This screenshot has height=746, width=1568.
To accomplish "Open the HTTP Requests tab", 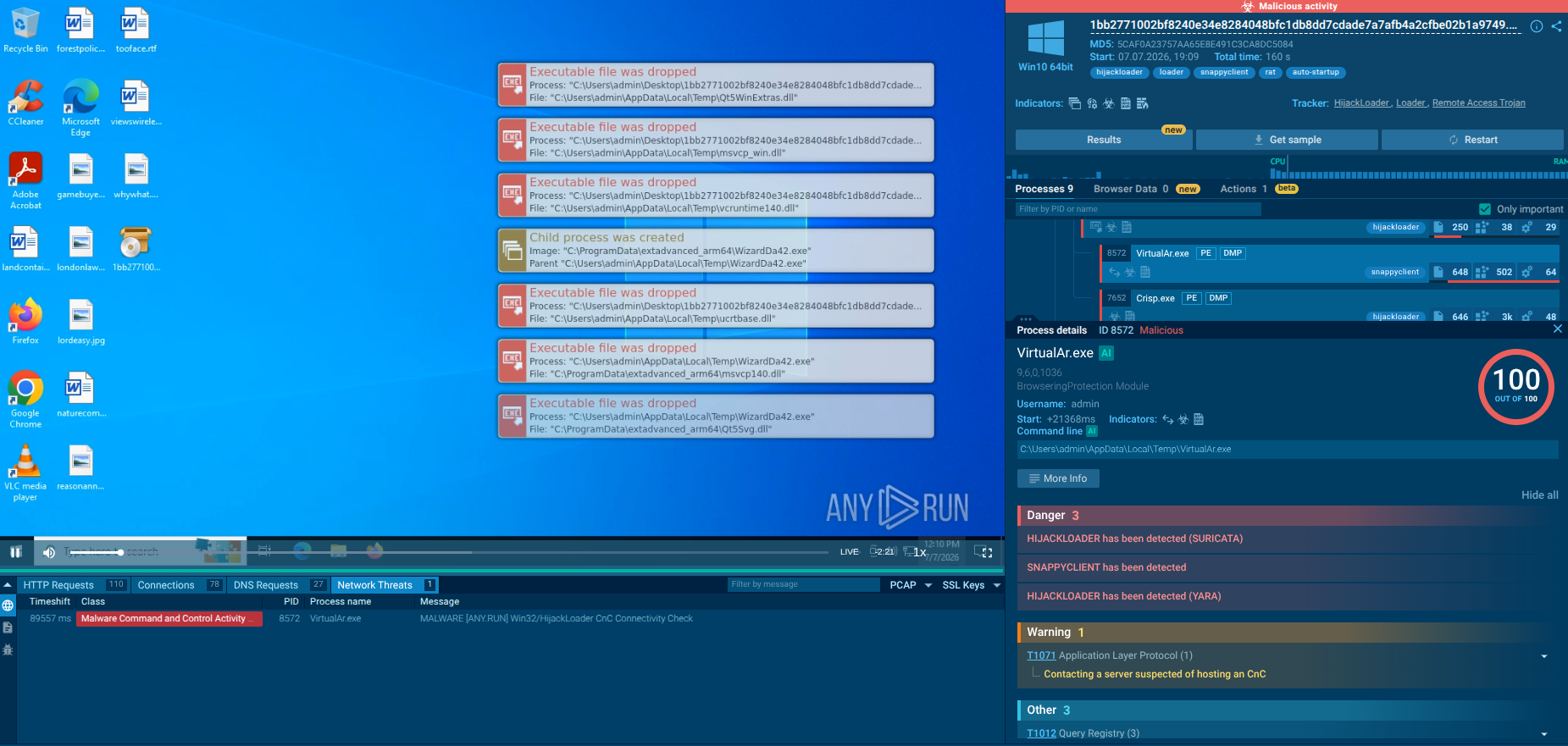I will pos(74,585).
